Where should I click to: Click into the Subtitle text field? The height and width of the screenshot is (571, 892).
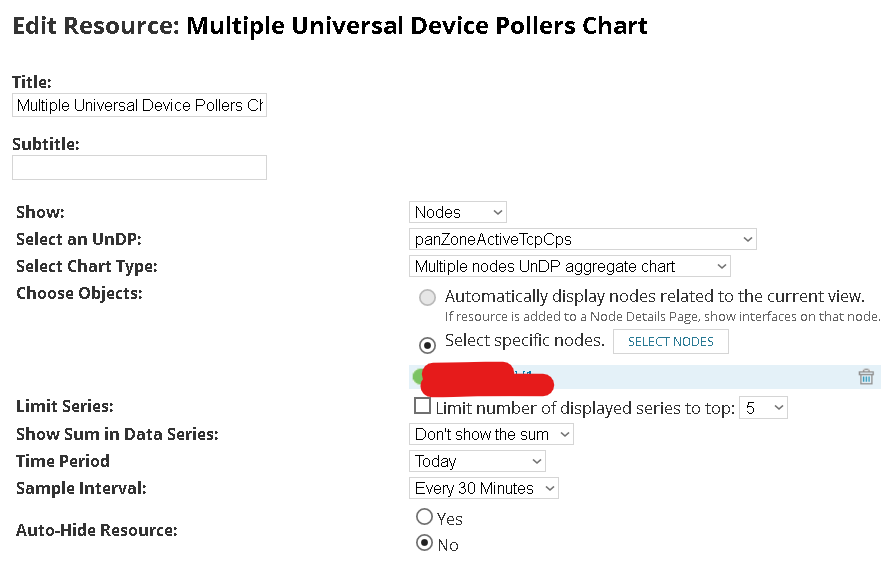[139, 167]
